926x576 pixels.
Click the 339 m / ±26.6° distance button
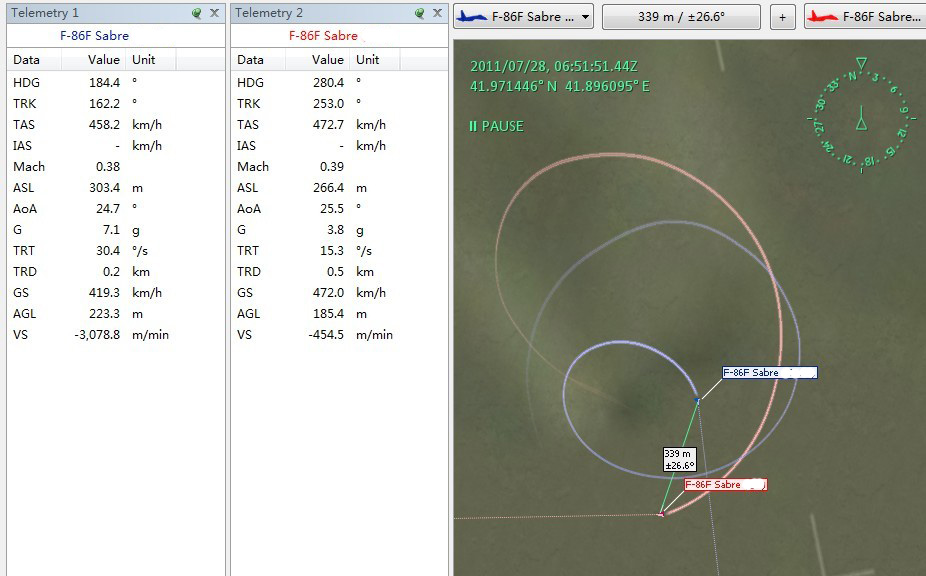coord(681,17)
